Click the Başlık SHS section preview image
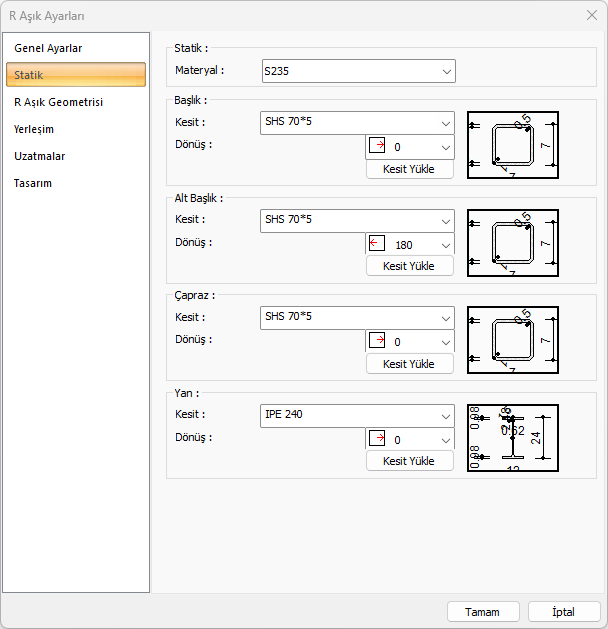This screenshot has width=608, height=629. (x=512, y=145)
